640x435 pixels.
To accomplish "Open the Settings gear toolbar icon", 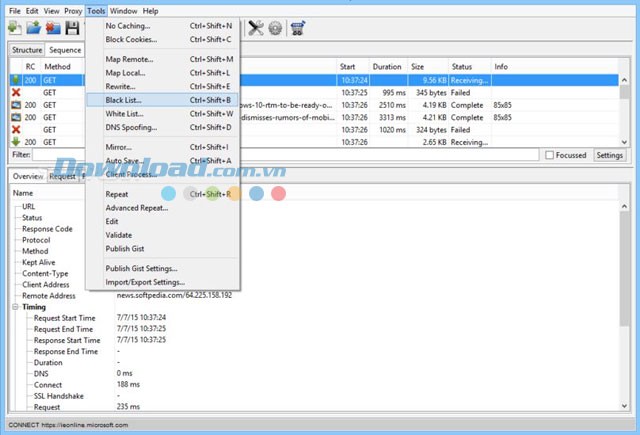I will click(x=274, y=29).
